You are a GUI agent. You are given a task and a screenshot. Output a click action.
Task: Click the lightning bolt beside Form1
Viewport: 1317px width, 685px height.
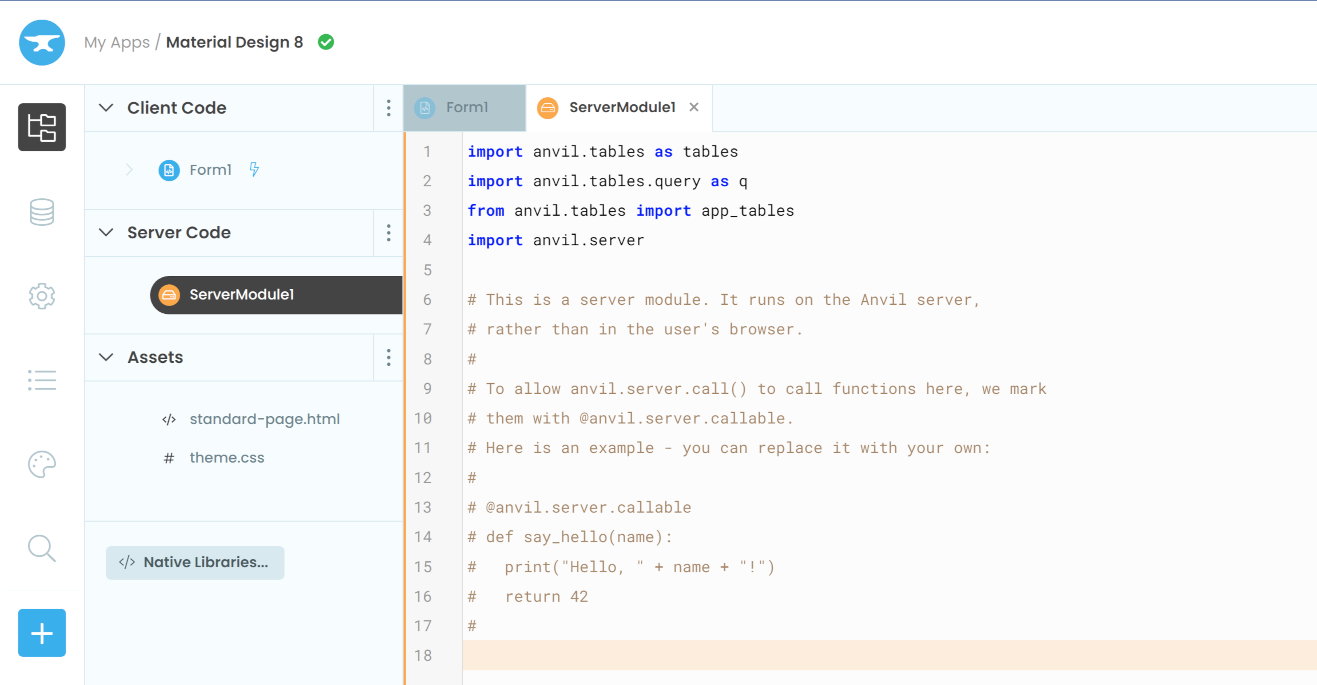point(253,170)
